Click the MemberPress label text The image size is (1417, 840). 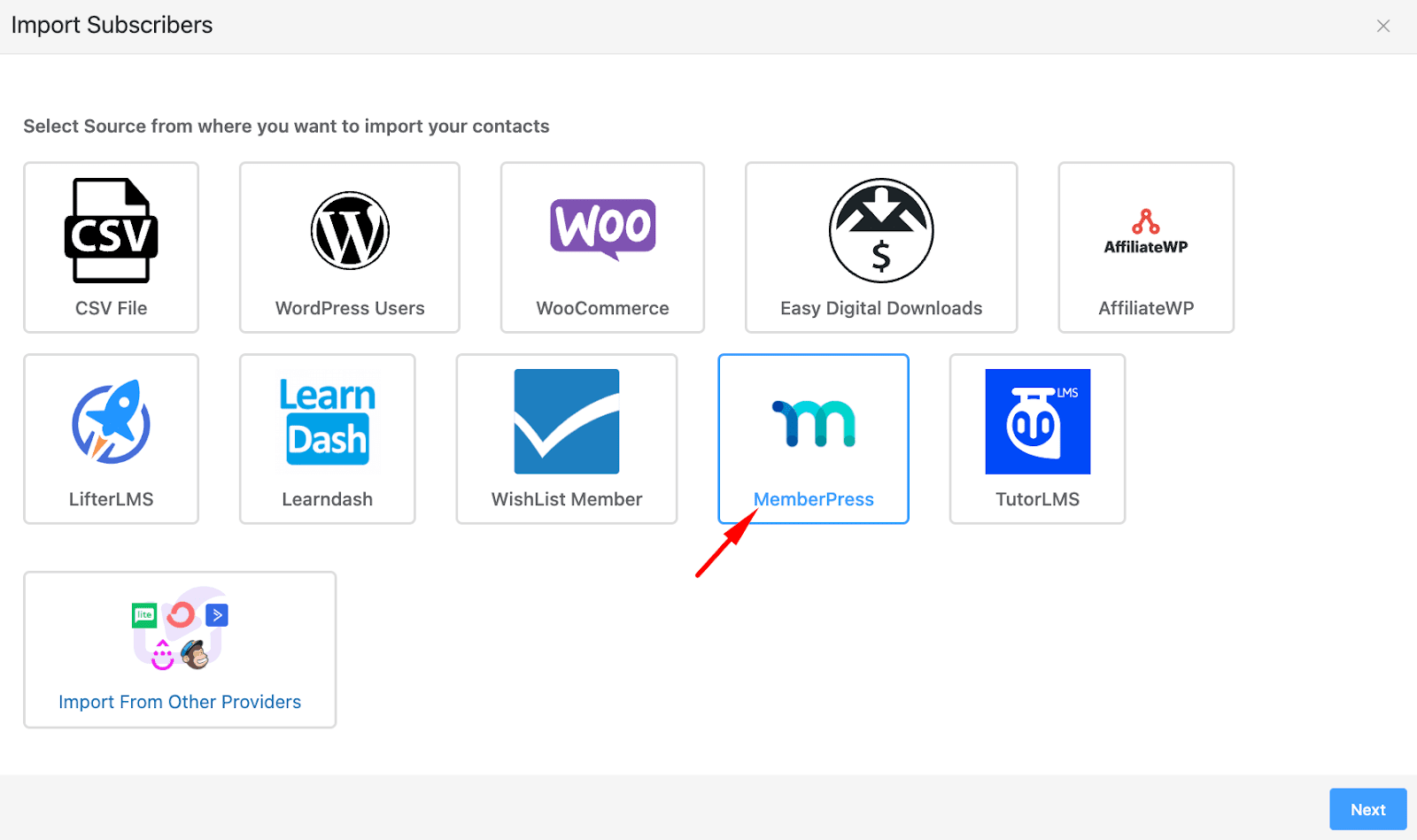(814, 499)
